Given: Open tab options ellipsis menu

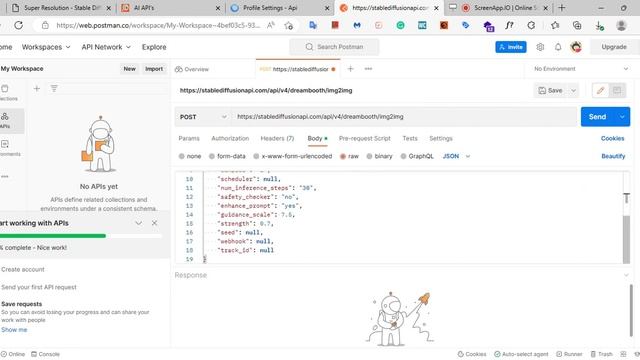Looking at the screenshot, I should tap(368, 69).
